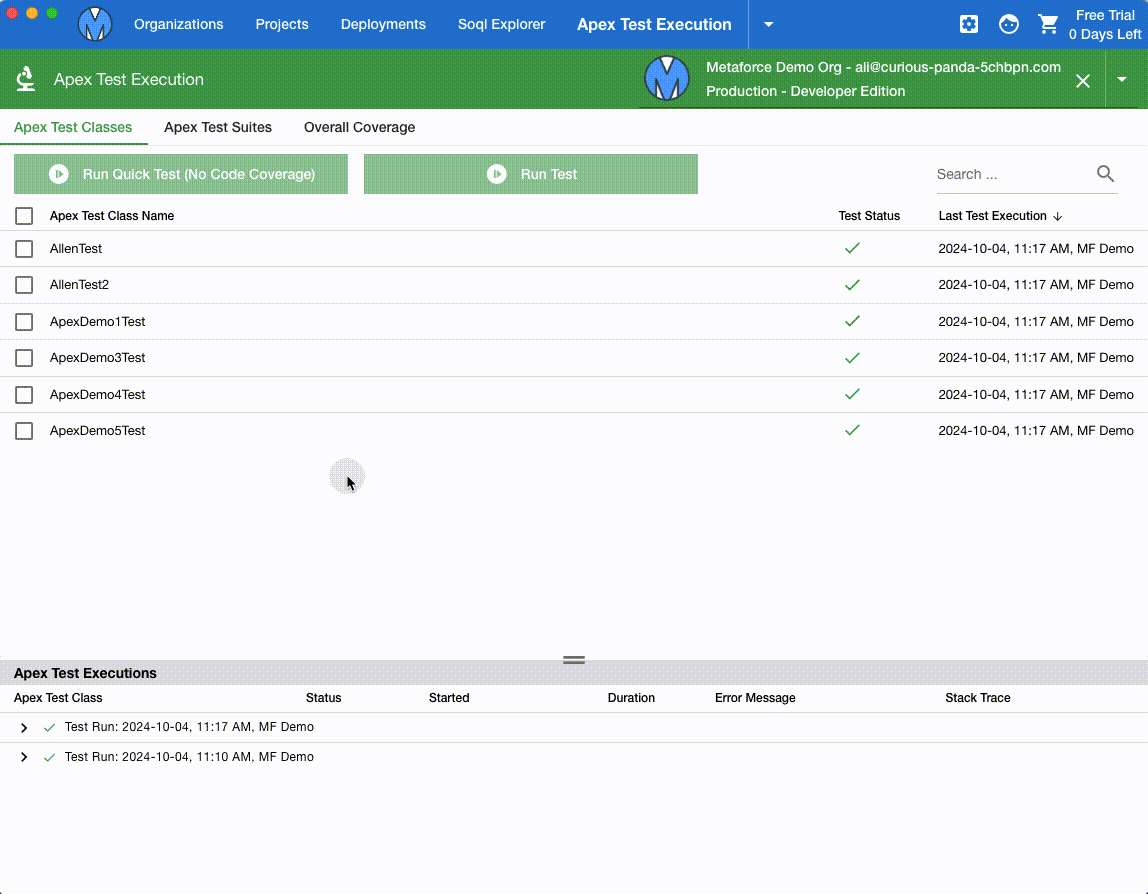Click the status checkmark of 11:17 AM test run

pos(49,728)
